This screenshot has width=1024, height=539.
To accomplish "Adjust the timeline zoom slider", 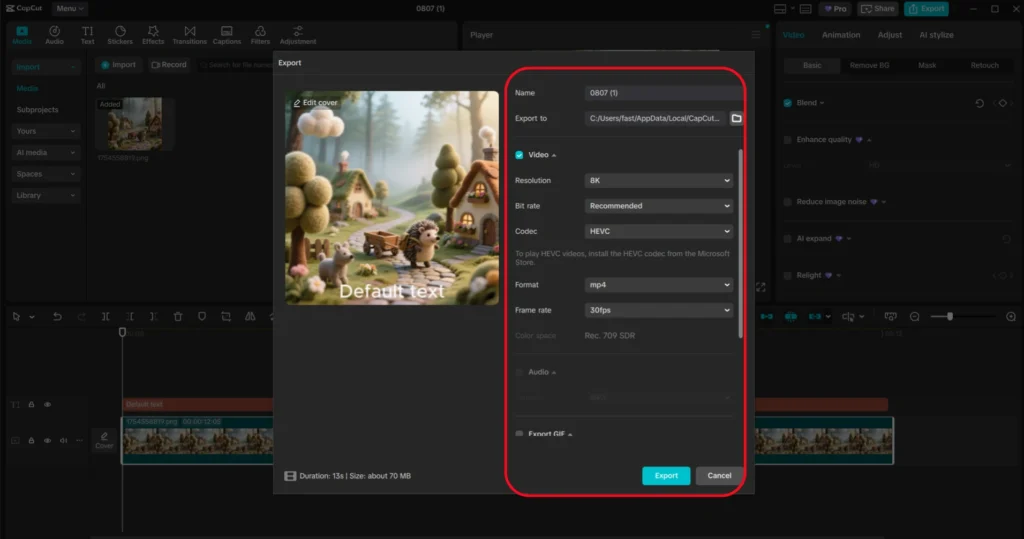I will click(950, 317).
